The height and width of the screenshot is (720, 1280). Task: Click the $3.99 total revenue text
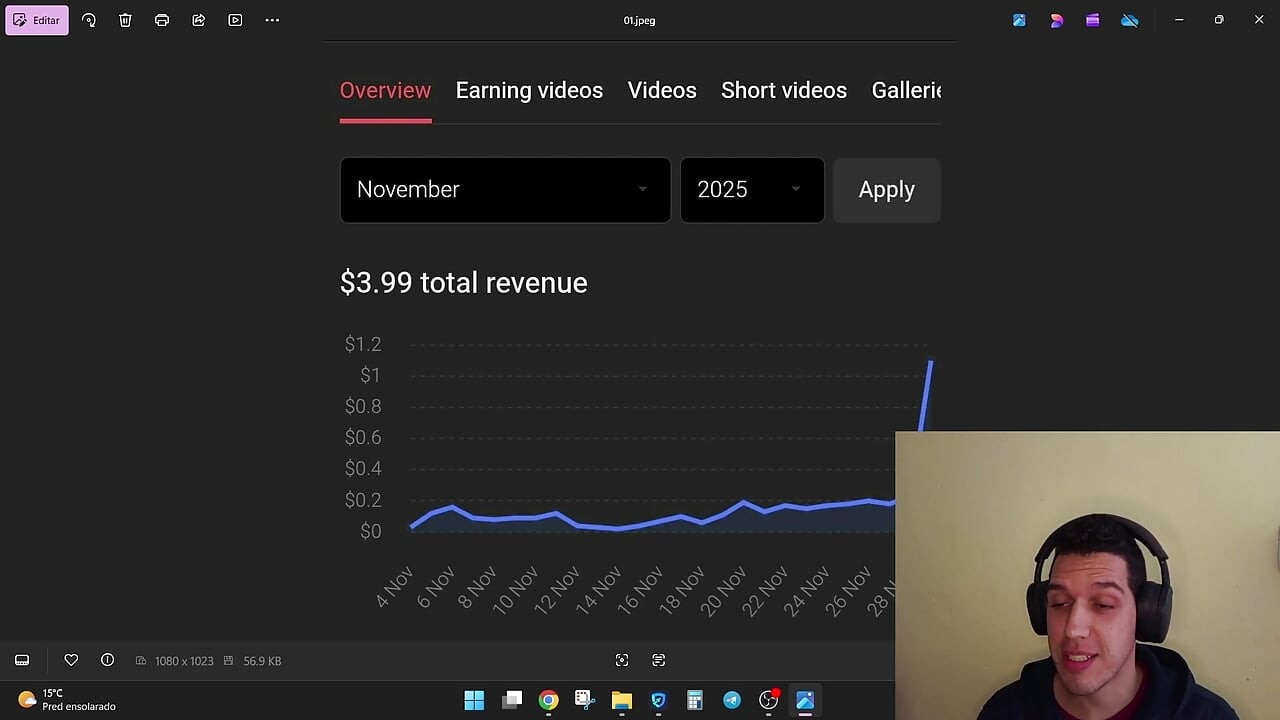point(463,283)
